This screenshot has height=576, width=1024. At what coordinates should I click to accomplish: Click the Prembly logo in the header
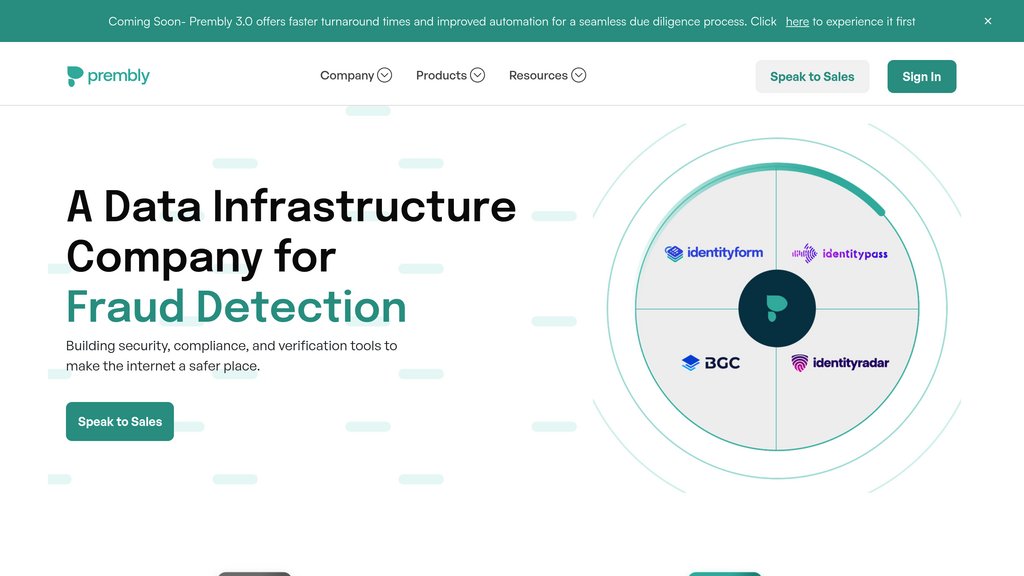[x=108, y=76]
